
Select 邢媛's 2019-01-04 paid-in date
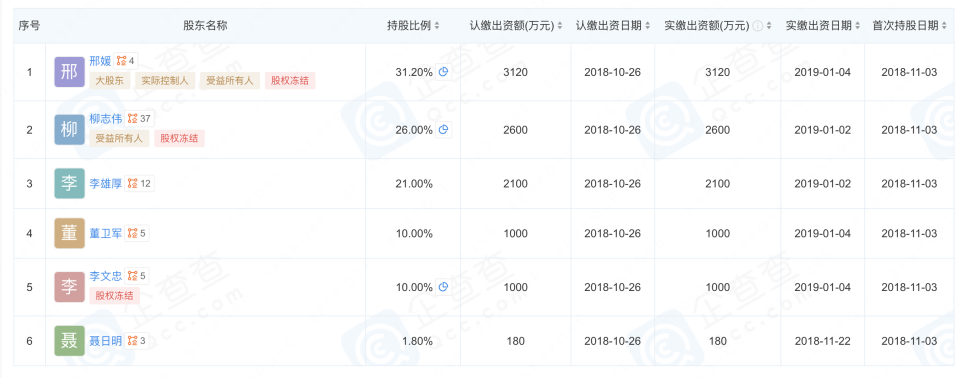[x=823, y=72]
